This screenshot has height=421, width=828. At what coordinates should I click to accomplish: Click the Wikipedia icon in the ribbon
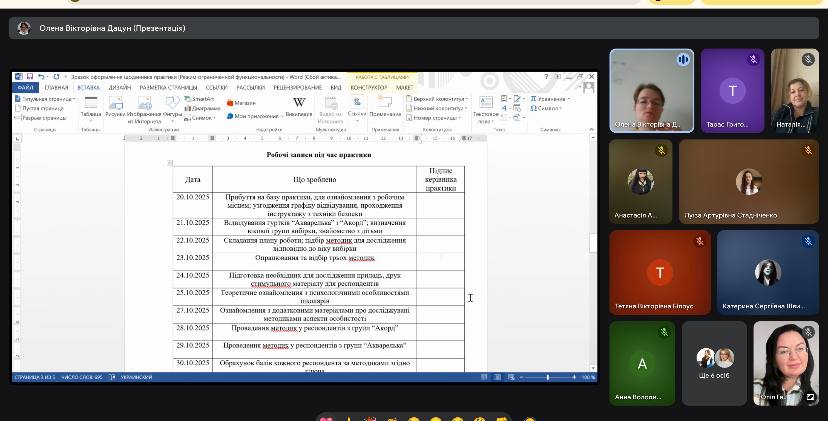coord(299,103)
